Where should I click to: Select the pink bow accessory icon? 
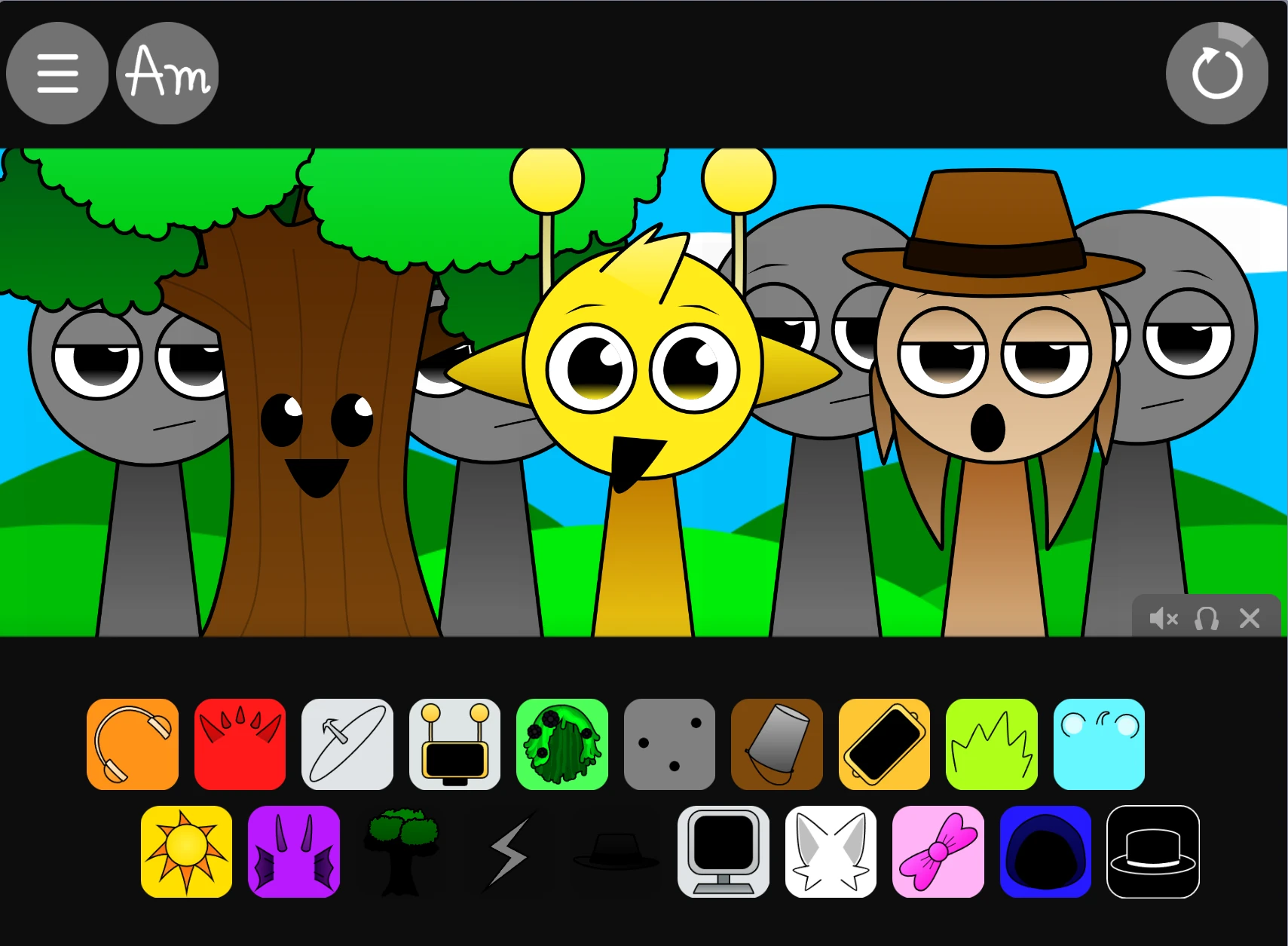click(938, 852)
